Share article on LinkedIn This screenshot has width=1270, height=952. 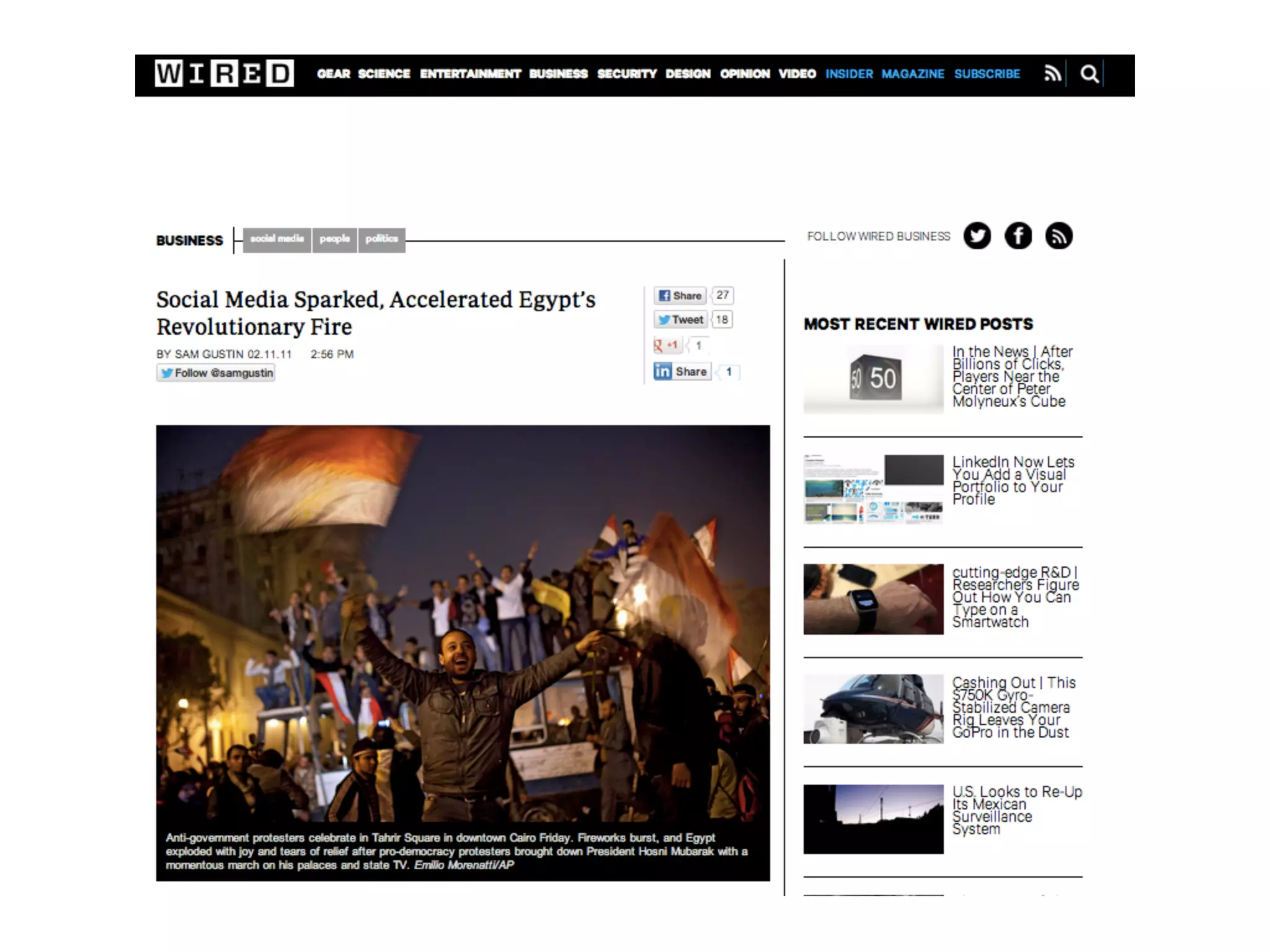pos(682,371)
